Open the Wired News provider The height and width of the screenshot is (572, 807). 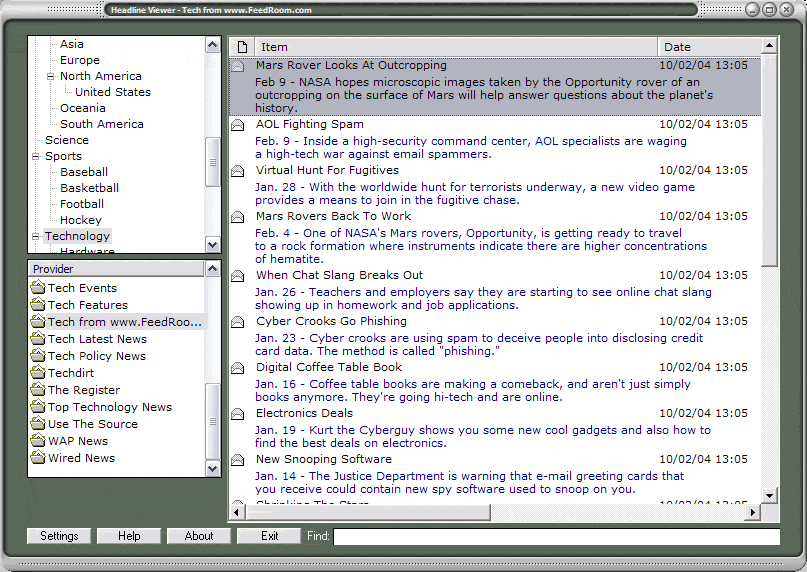point(81,458)
